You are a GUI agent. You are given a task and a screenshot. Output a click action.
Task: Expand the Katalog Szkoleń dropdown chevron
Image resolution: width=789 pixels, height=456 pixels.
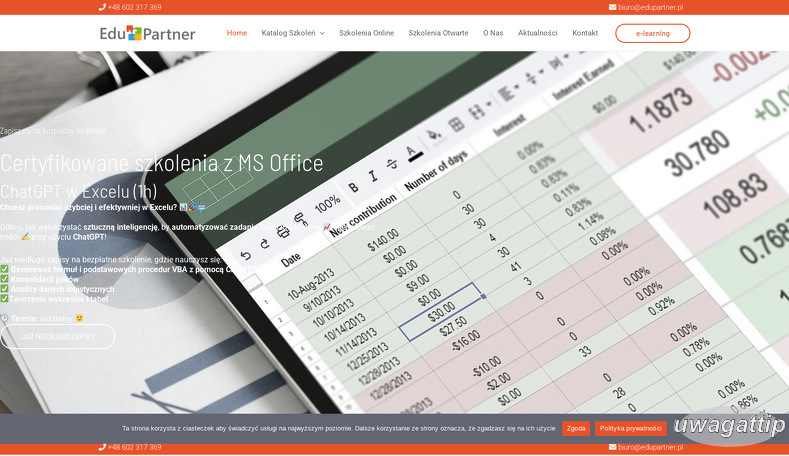click(x=322, y=33)
